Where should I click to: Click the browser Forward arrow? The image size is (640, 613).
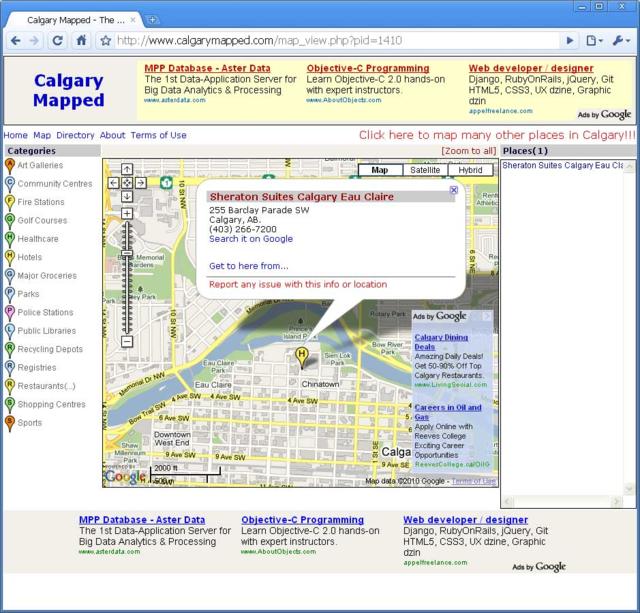tap(34, 40)
